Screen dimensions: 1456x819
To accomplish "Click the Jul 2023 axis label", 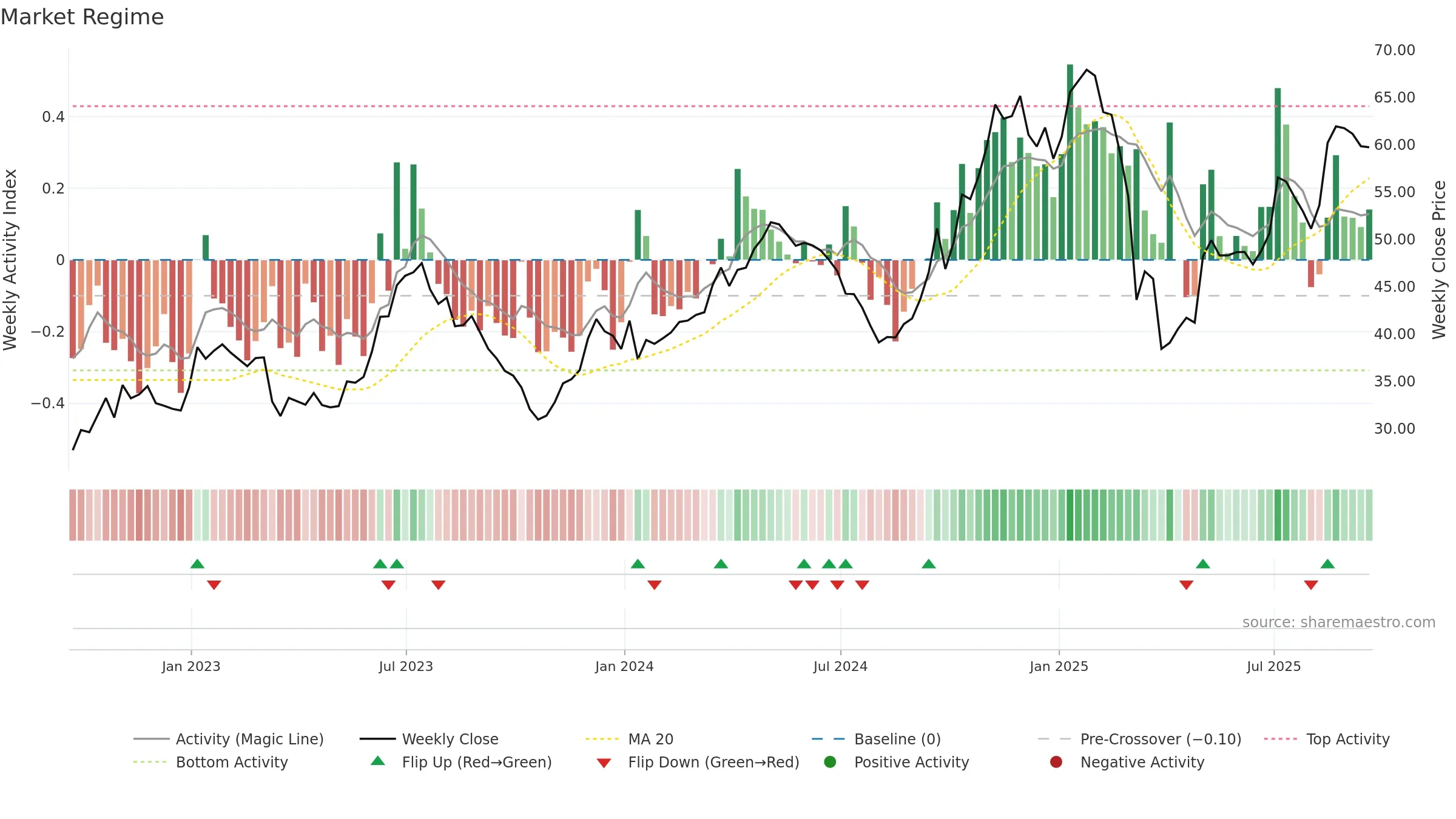I will [x=406, y=666].
